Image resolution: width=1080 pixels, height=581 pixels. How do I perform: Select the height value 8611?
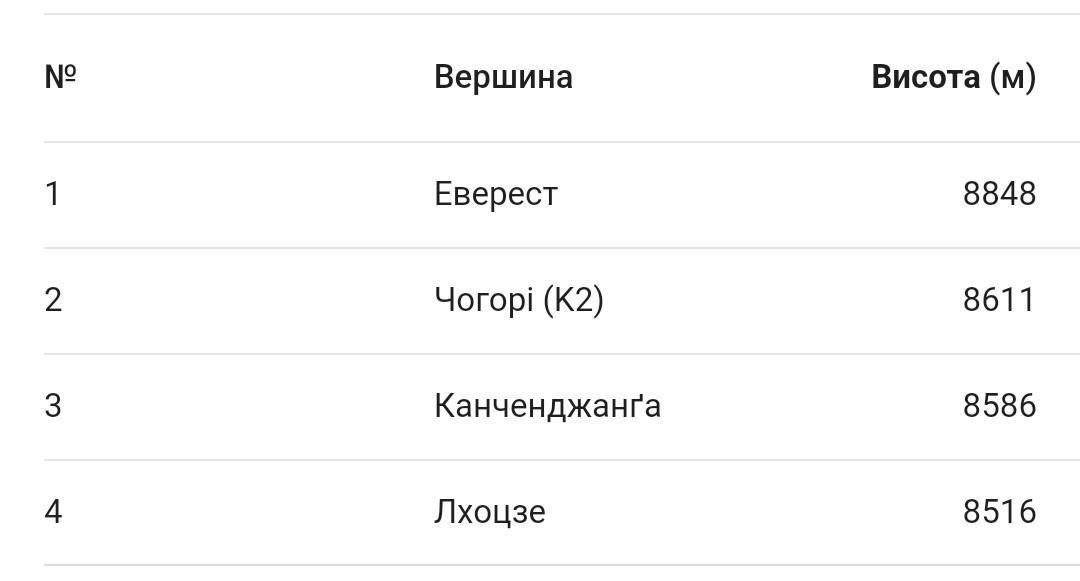click(x=998, y=299)
